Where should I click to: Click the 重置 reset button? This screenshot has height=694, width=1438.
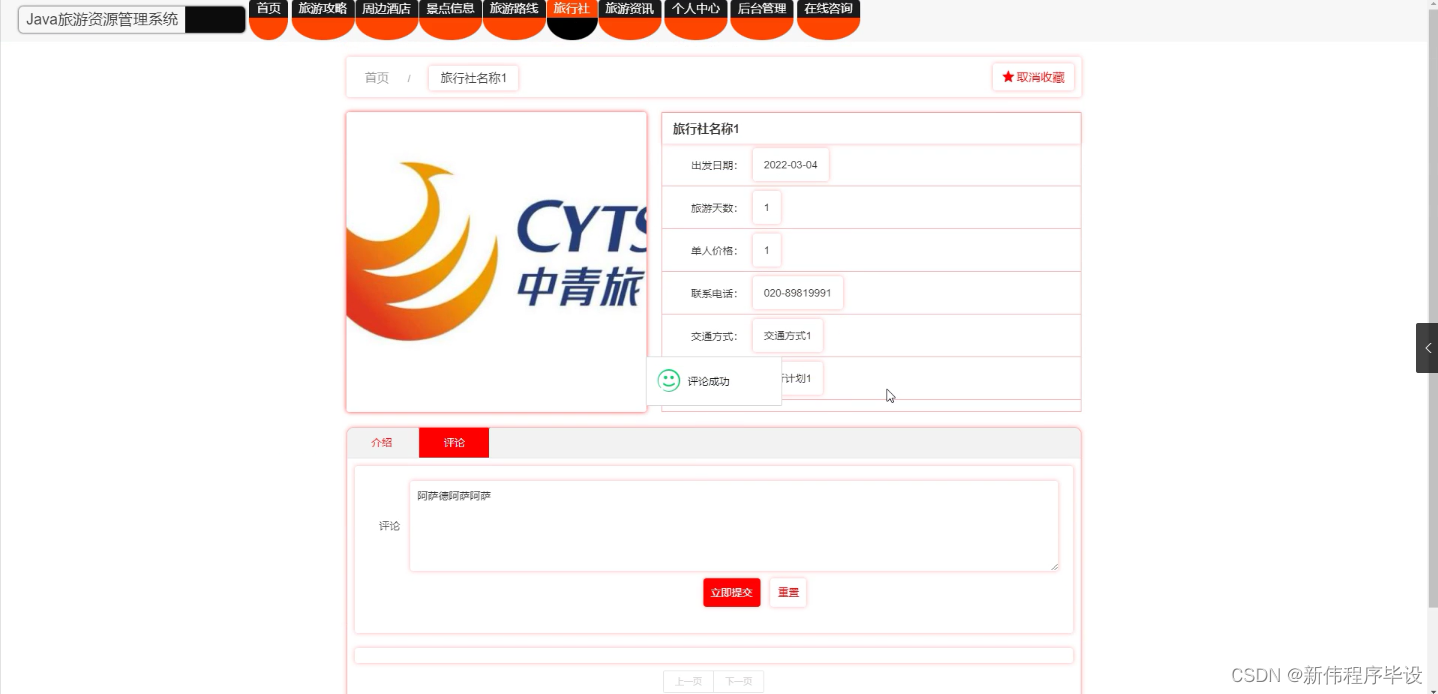pyautogui.click(x=787, y=592)
